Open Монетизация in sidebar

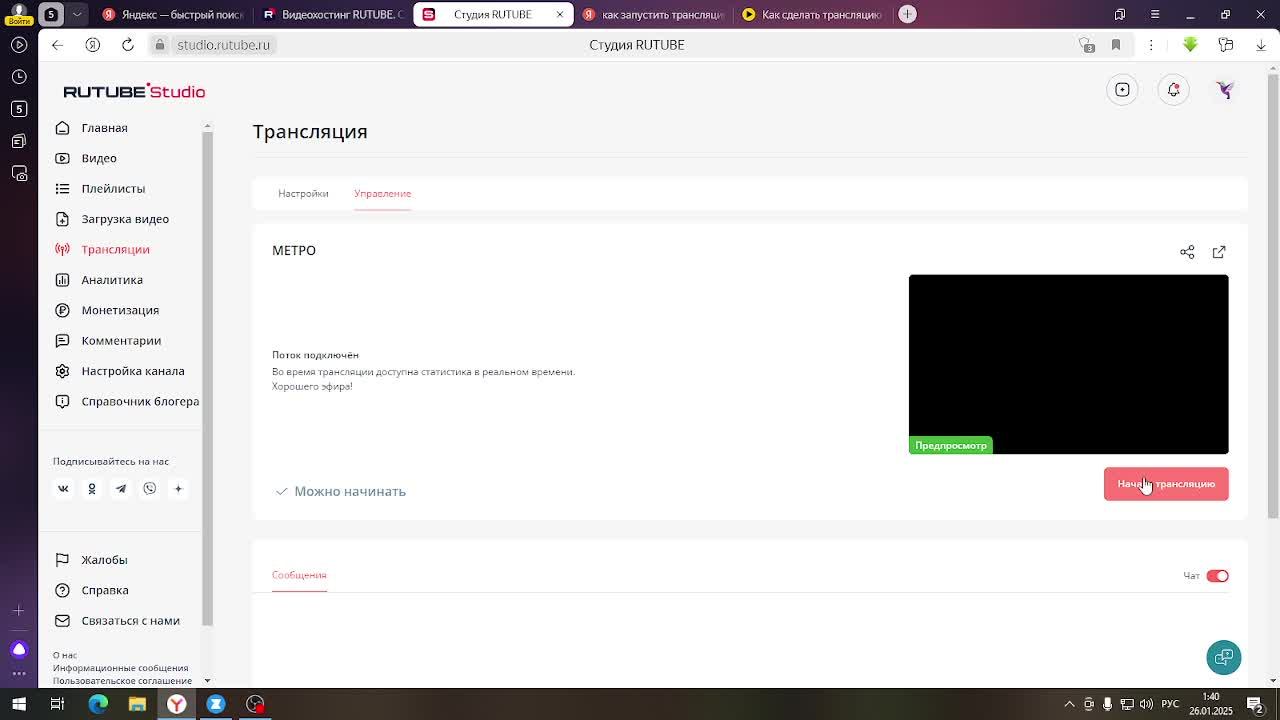(x=120, y=310)
